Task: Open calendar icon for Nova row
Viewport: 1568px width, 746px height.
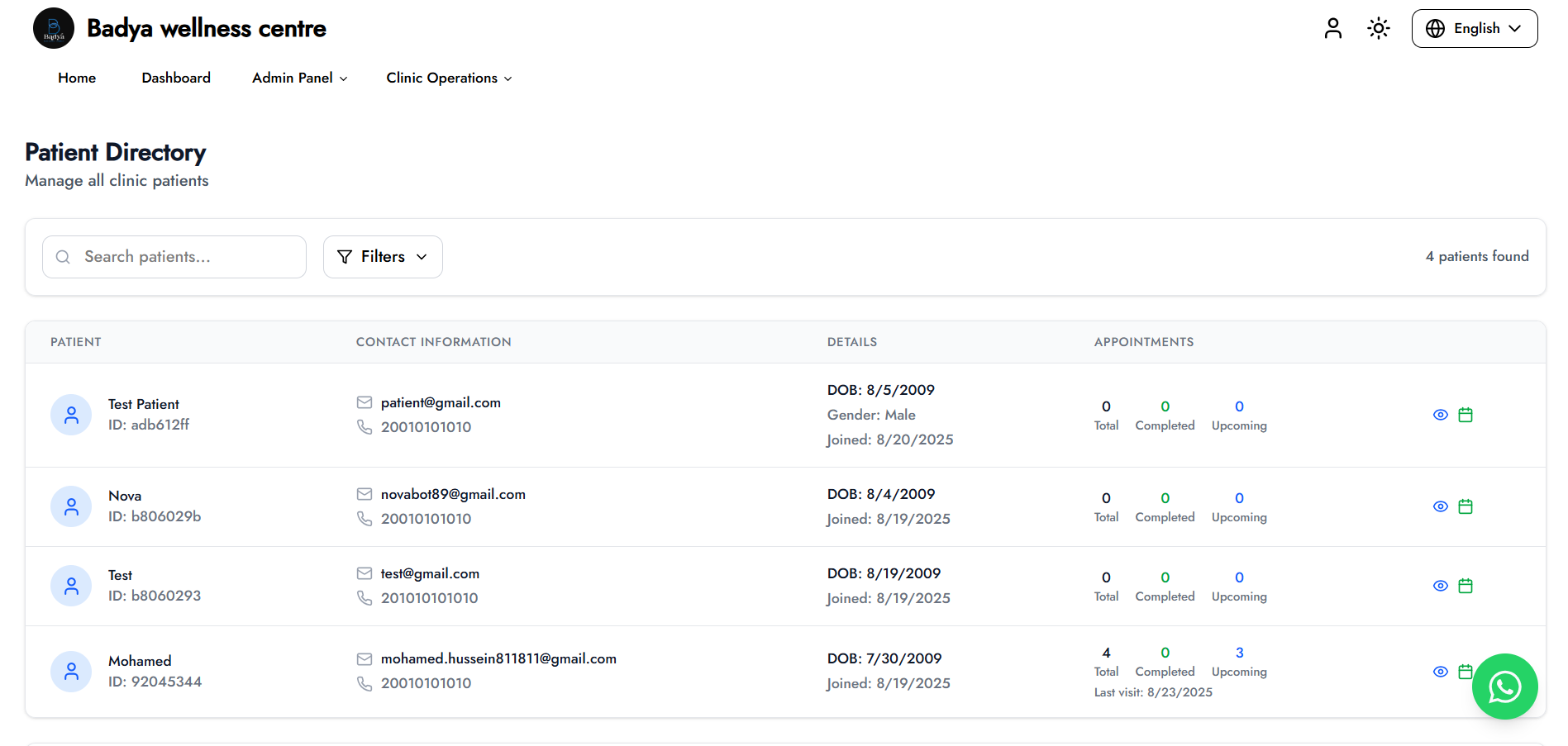Action: tap(1466, 506)
